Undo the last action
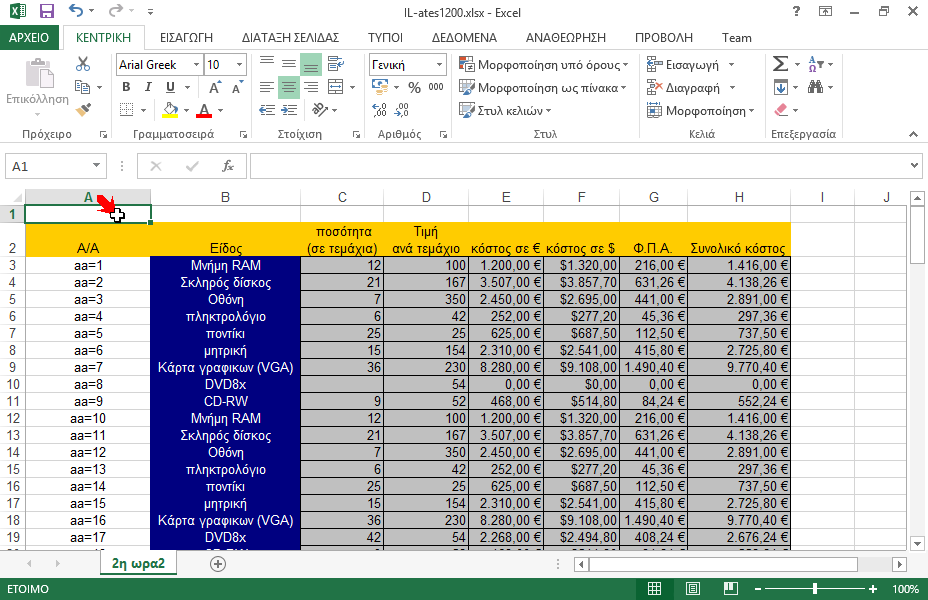 [76, 11]
